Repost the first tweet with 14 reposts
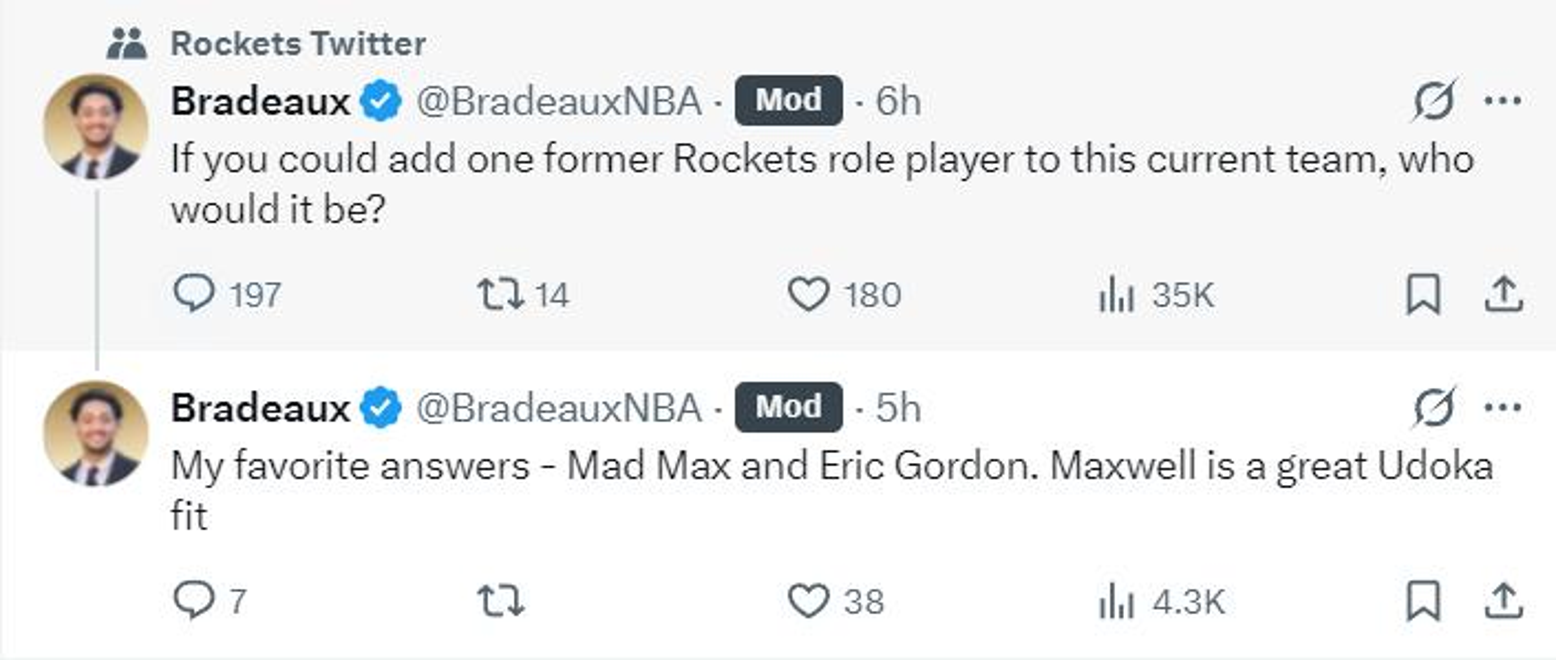This screenshot has width=1556, height=660. (497, 295)
